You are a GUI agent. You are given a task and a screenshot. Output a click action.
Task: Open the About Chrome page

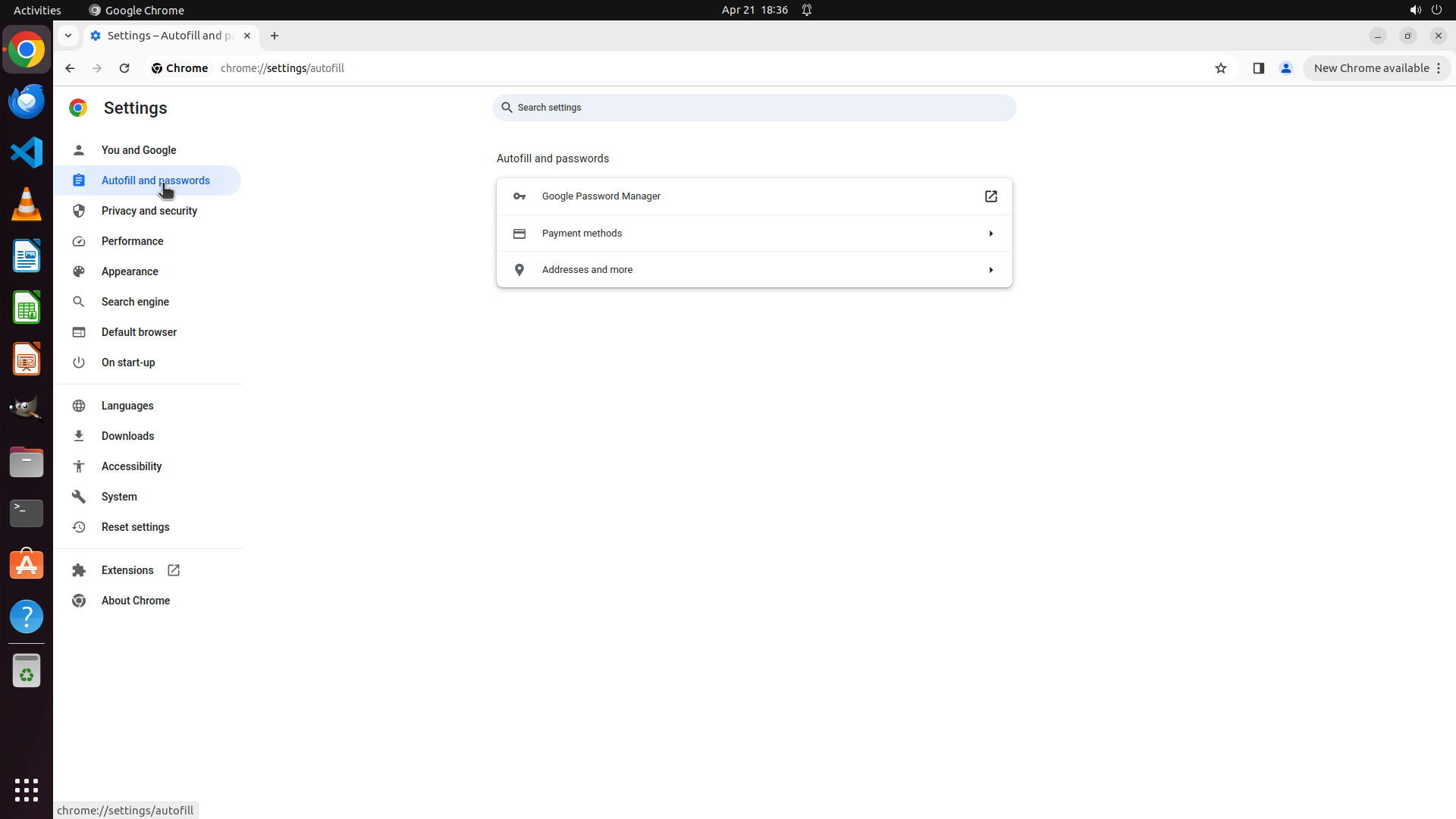click(136, 601)
